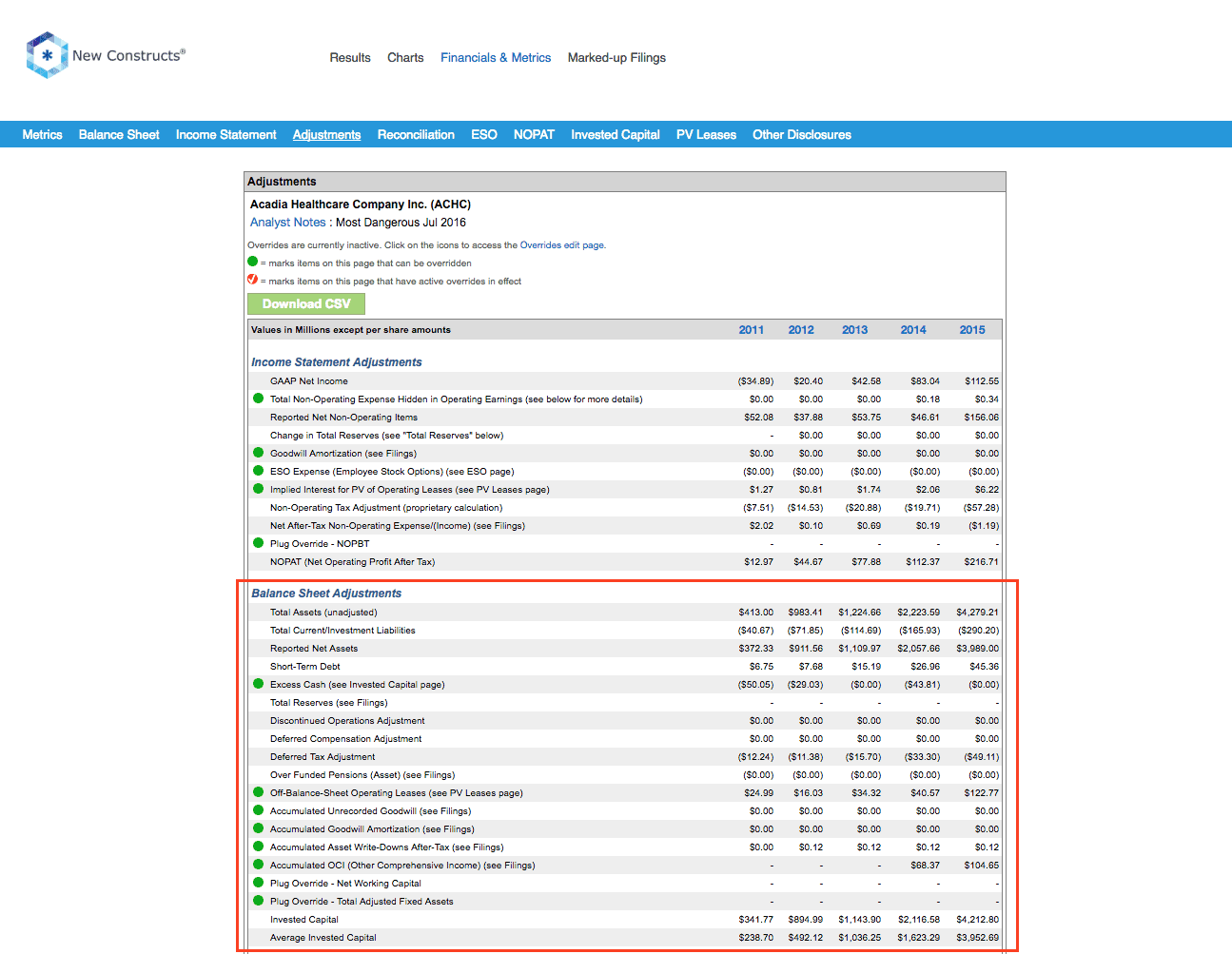The width and height of the screenshot is (1232, 954).
Task: Click override dot for Plug Override - Net Working Capital
Action: click(258, 883)
